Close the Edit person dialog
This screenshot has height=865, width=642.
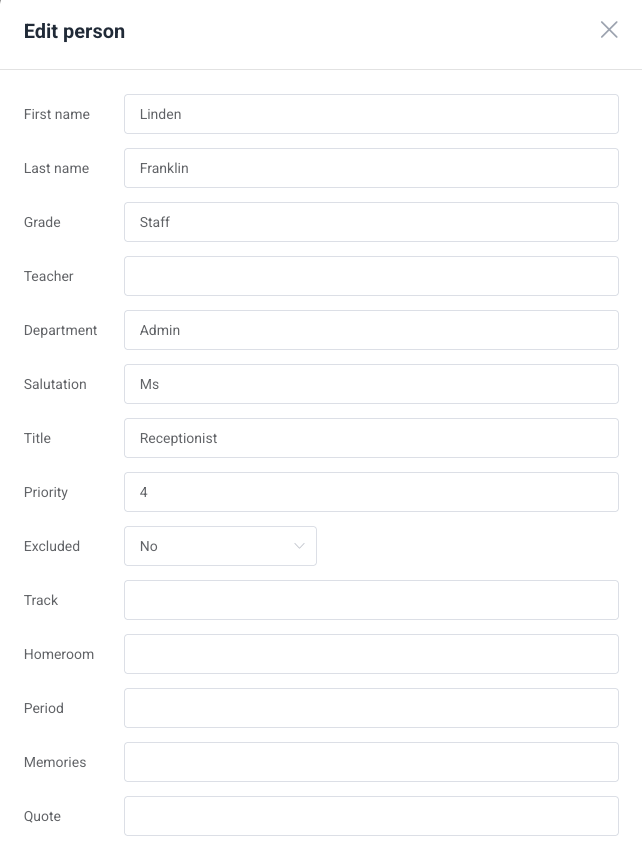[609, 30]
